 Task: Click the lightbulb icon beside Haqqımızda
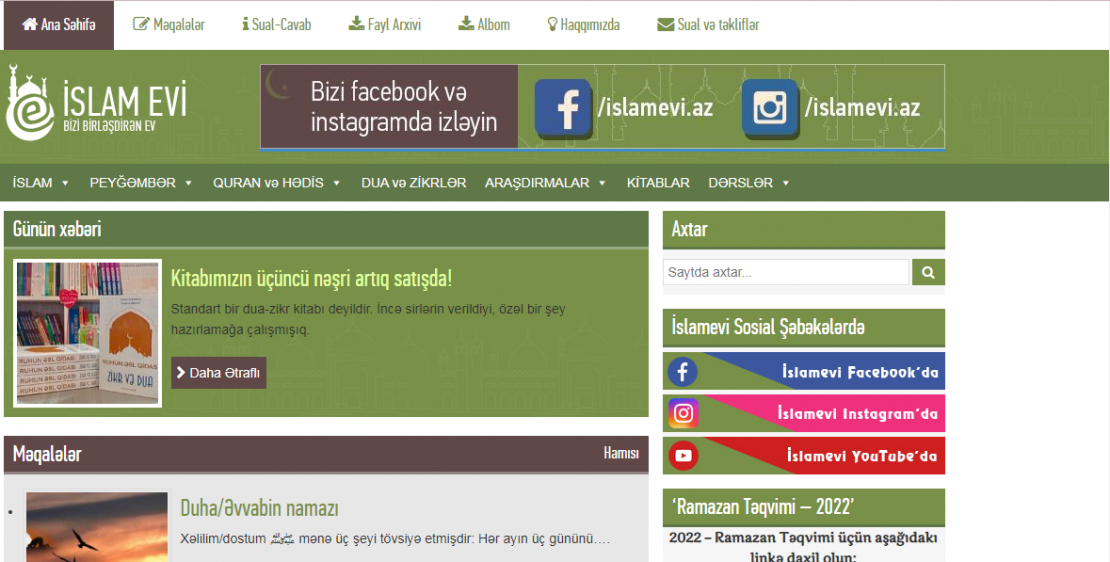(553, 25)
